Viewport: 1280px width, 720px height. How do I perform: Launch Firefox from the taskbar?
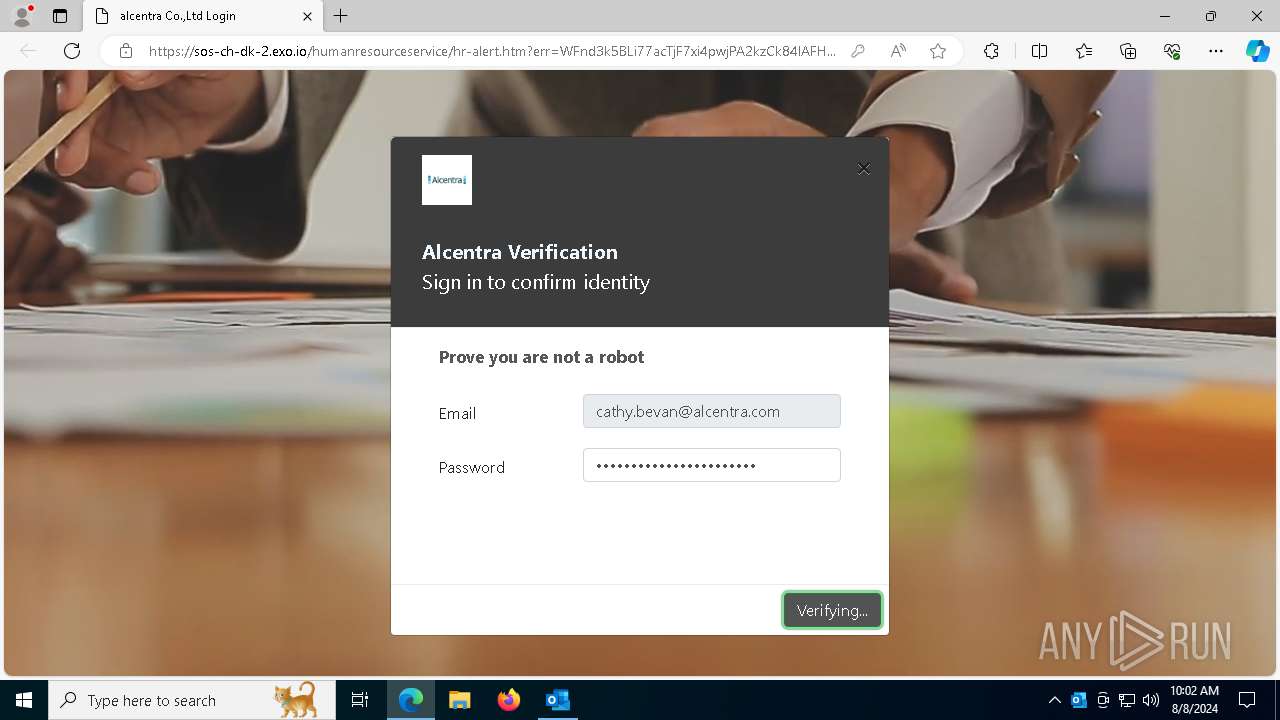tap(508, 700)
